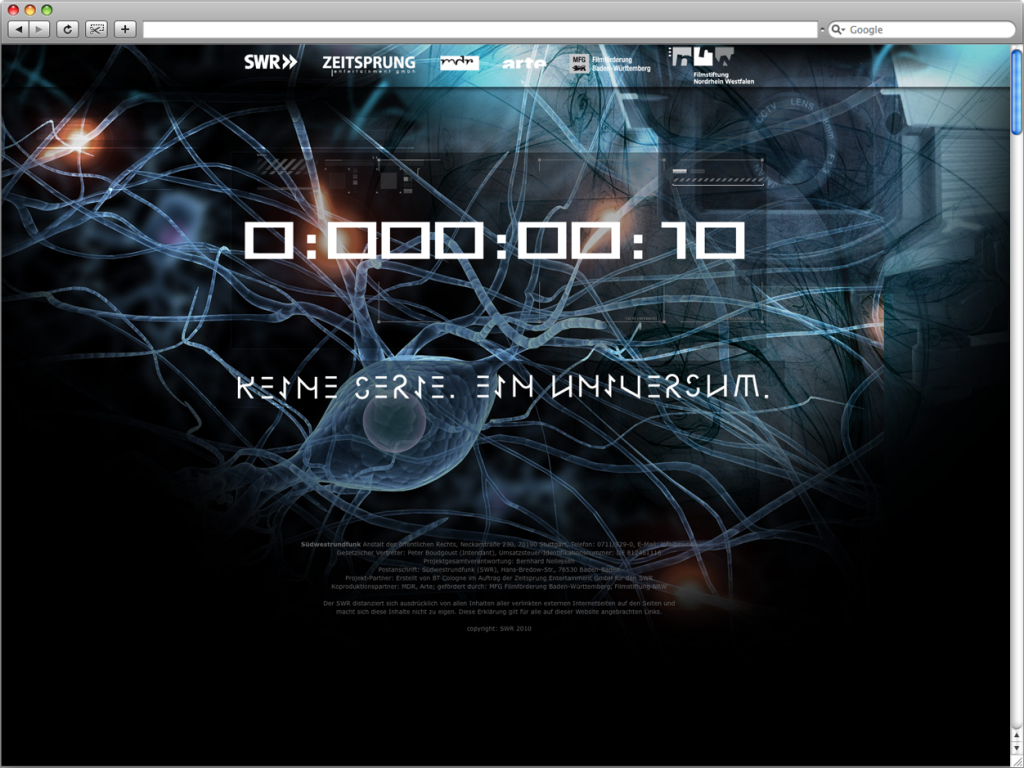Click the vertical scrollbar thumb
The image size is (1024, 768).
click(1017, 92)
